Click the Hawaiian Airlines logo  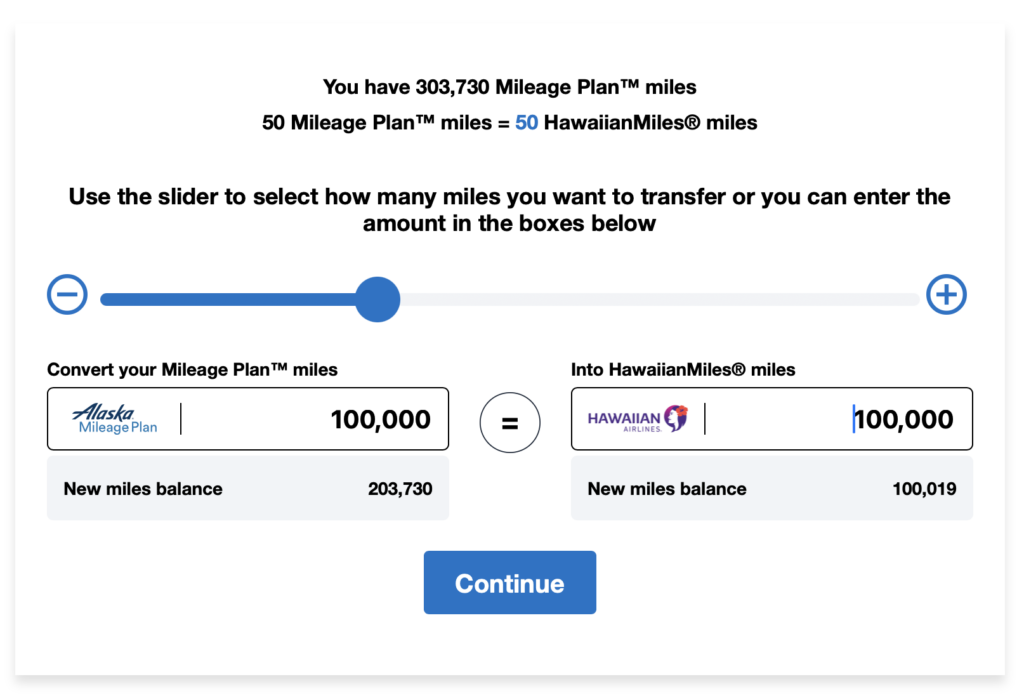[638, 419]
